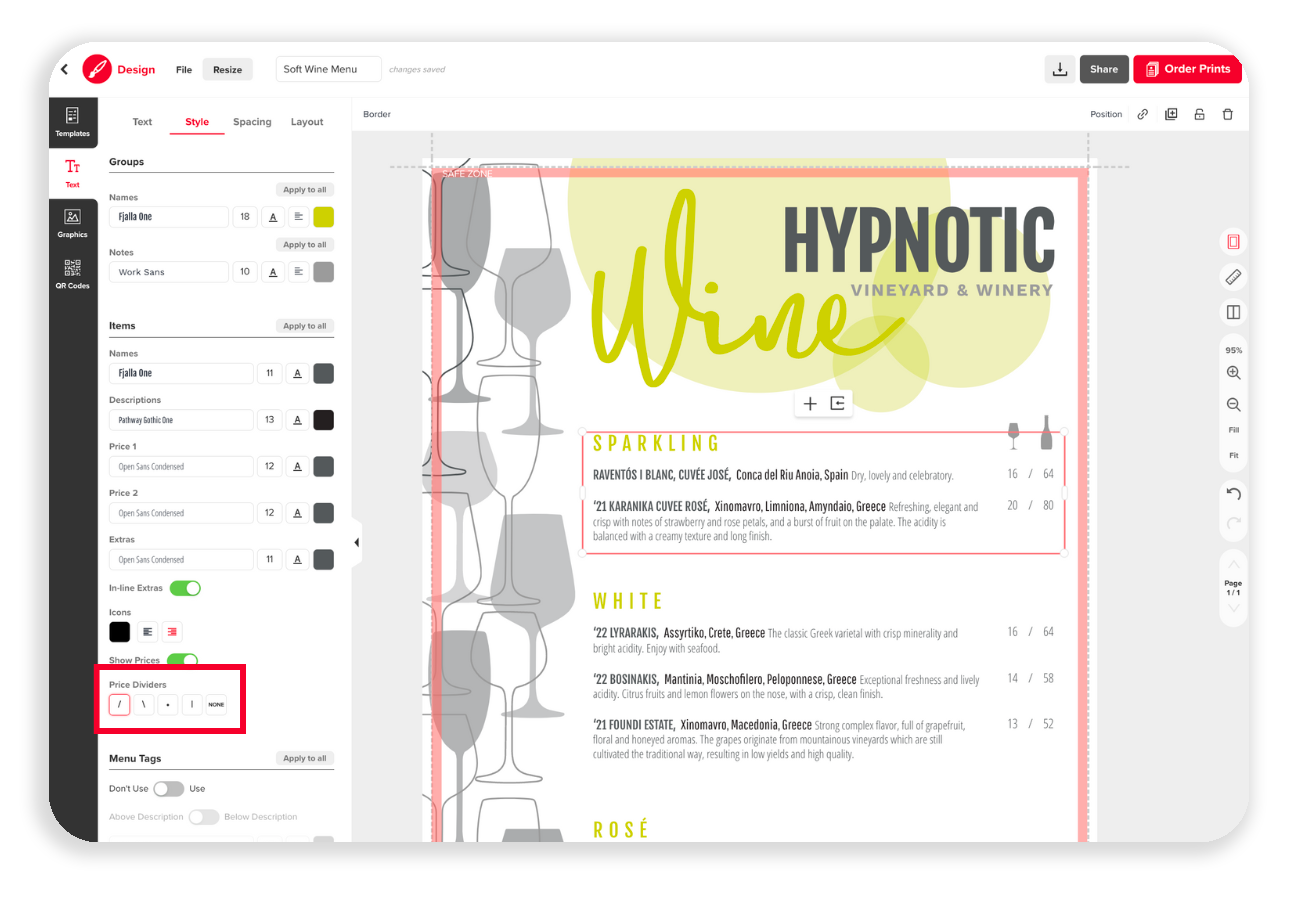The height and width of the screenshot is (900, 1300).
Task: Go to the next page with the down arrow
Action: pos(1233,608)
